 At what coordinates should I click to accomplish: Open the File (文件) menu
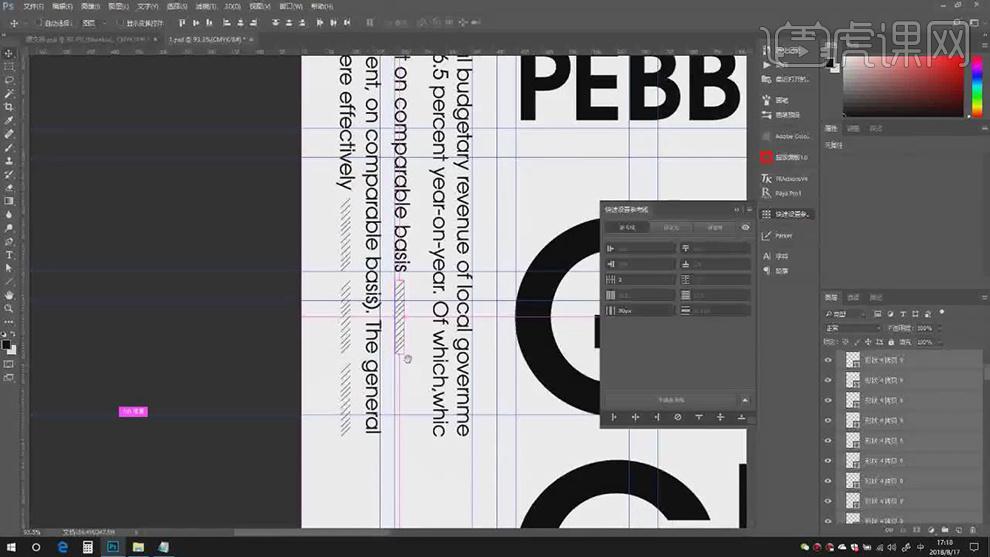click(x=33, y=6)
